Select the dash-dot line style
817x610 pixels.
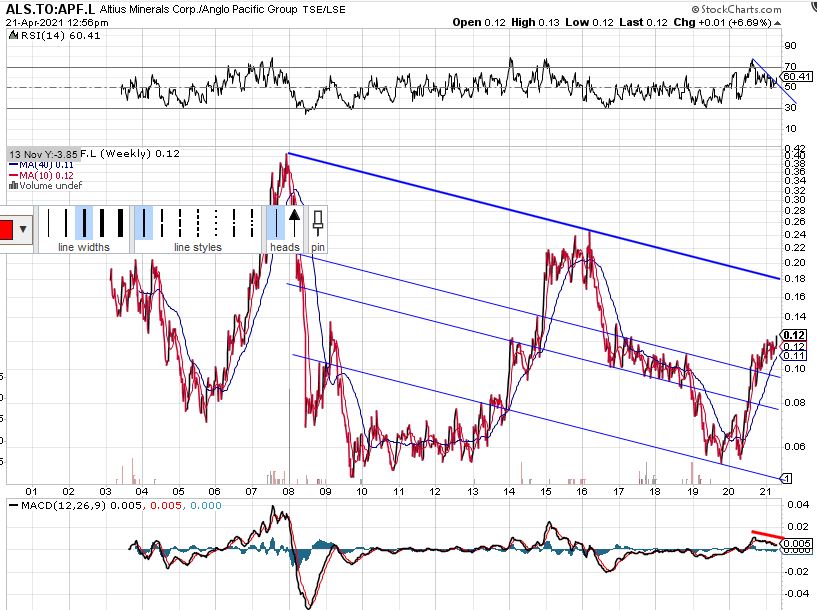[234, 223]
